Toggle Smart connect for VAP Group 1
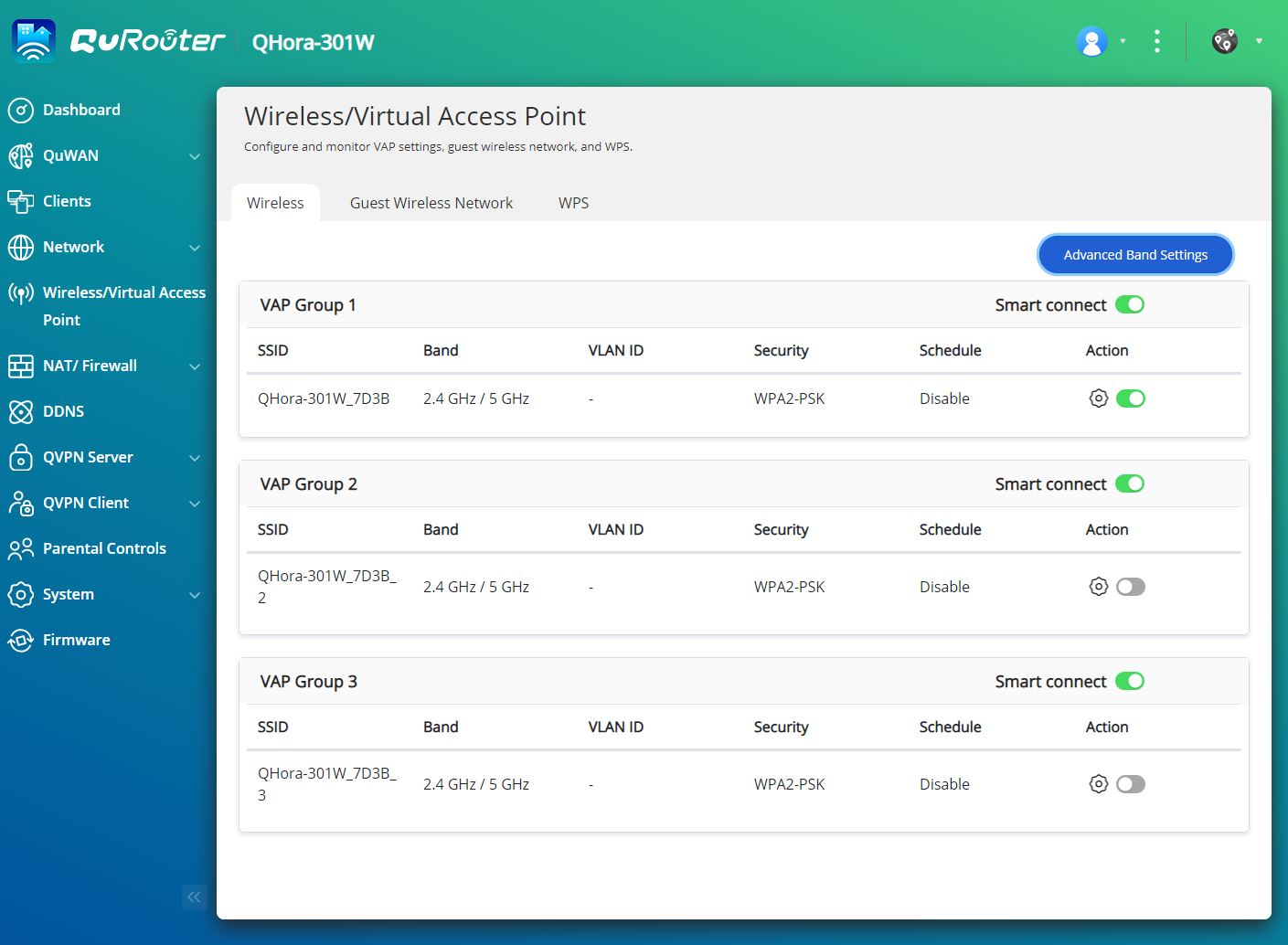The height and width of the screenshot is (945, 1288). [x=1130, y=305]
